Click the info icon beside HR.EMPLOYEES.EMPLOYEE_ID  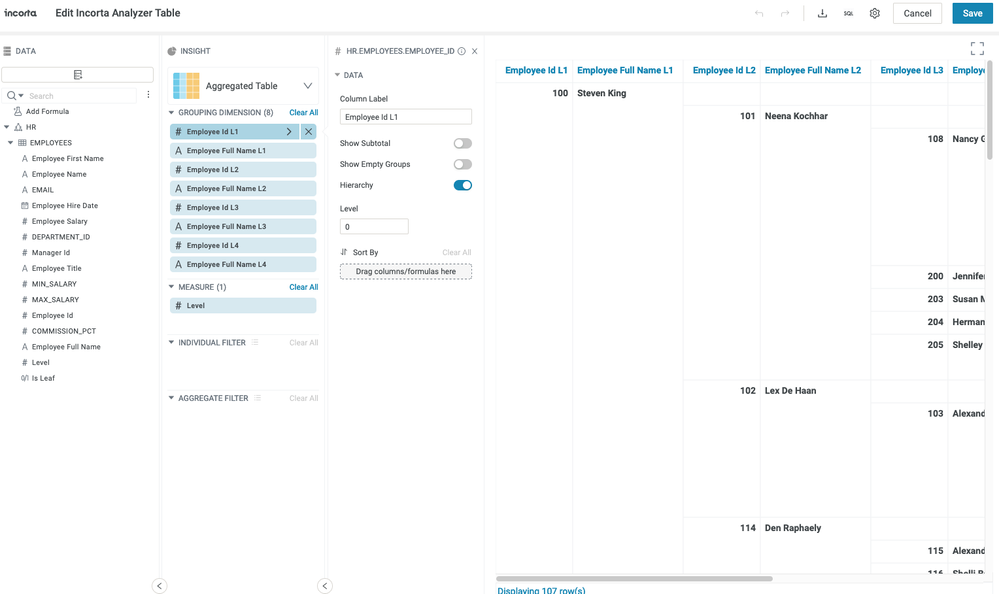[462, 51]
